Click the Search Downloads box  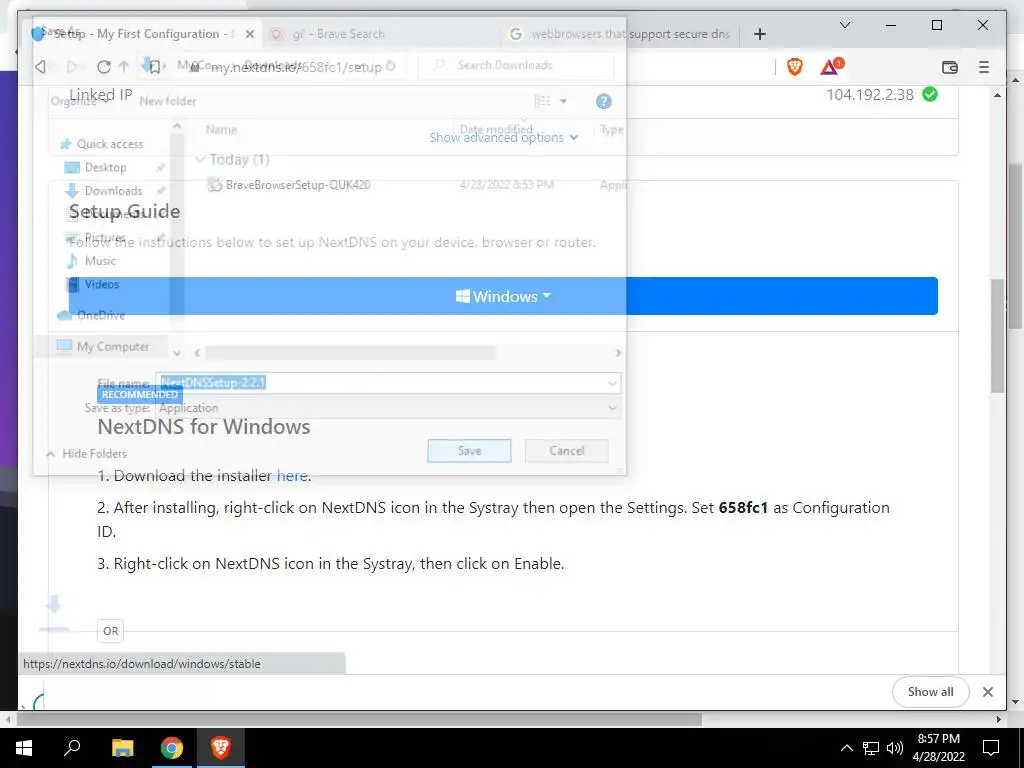(516, 65)
